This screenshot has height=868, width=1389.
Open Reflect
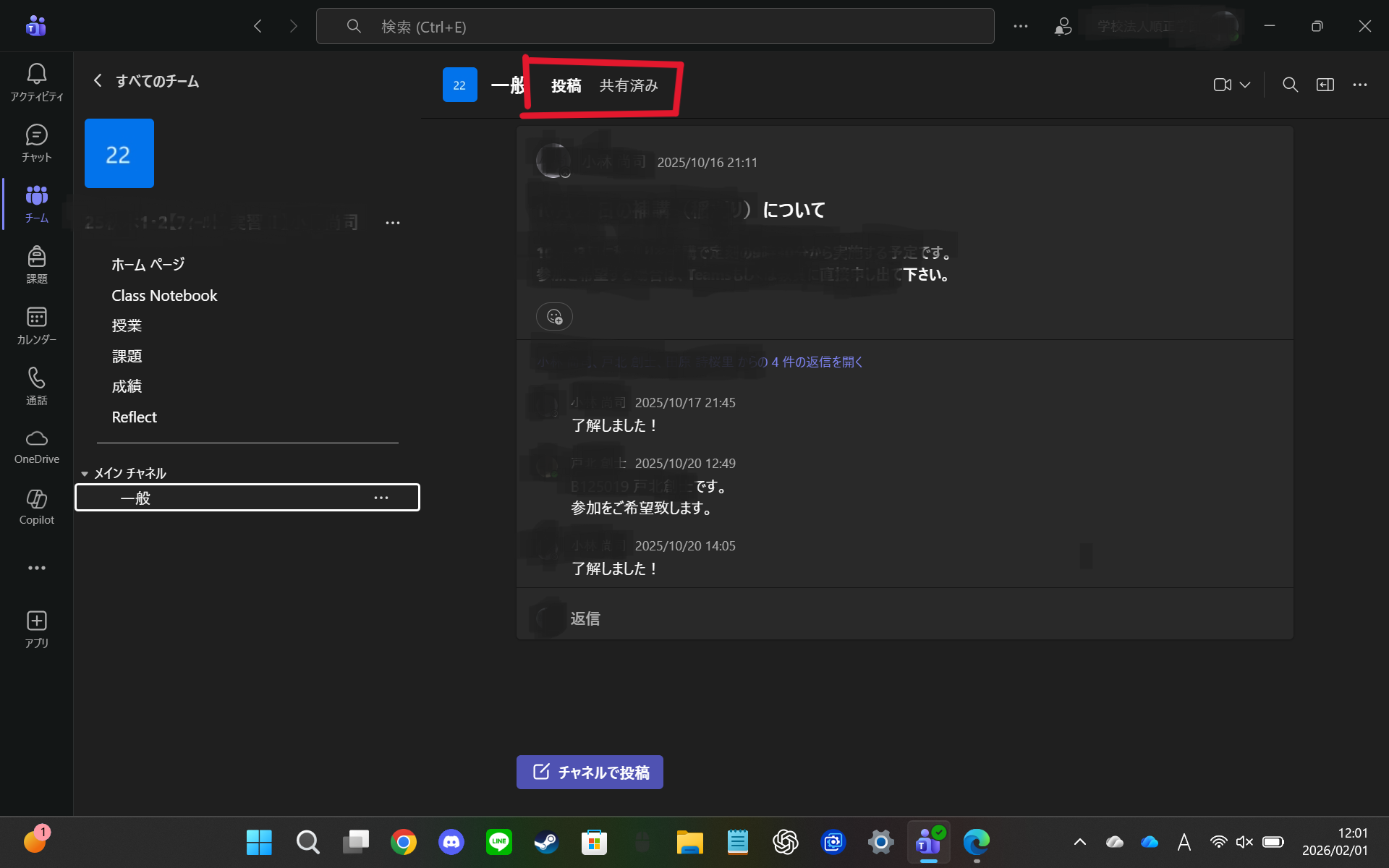pyautogui.click(x=134, y=417)
